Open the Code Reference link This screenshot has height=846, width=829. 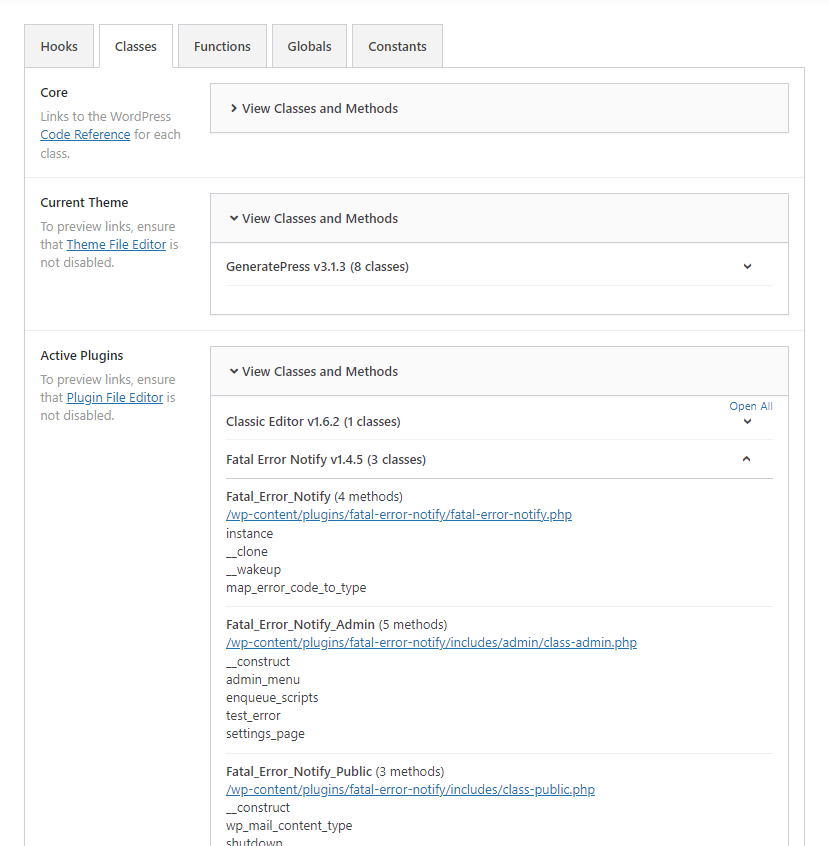pos(85,135)
